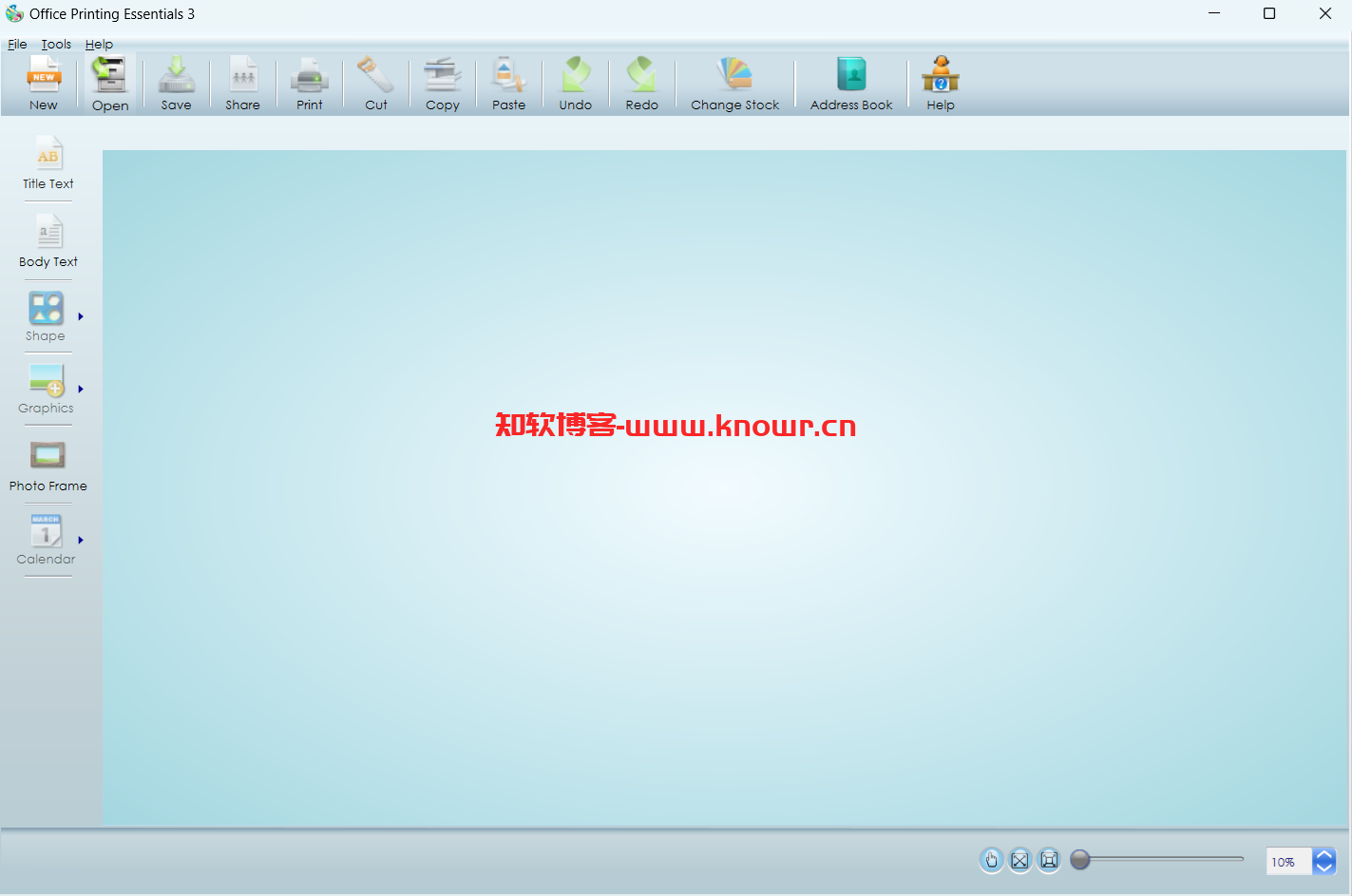Choose the Graphics tool
The image size is (1352, 896).
(46, 389)
